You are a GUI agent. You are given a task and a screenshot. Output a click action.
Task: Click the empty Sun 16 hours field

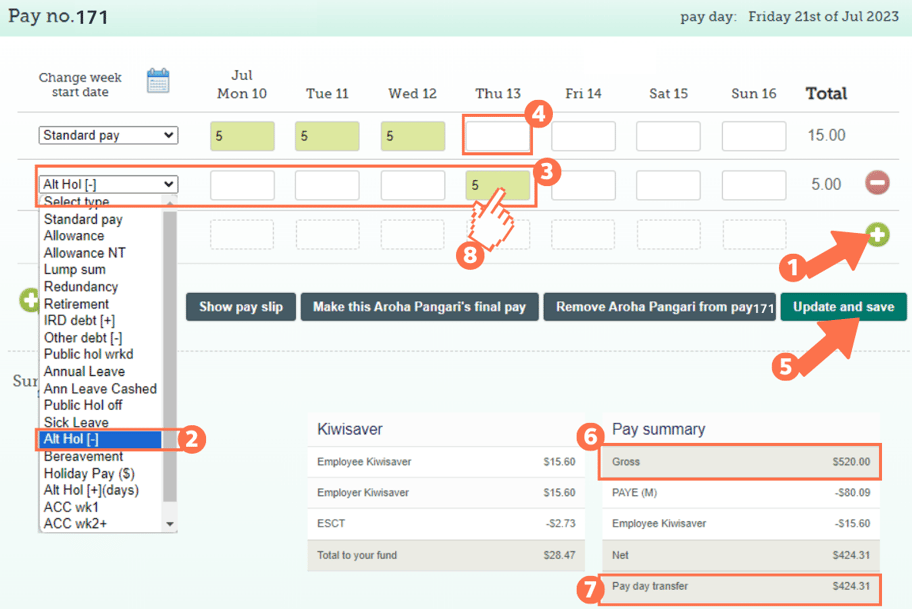[x=753, y=134]
